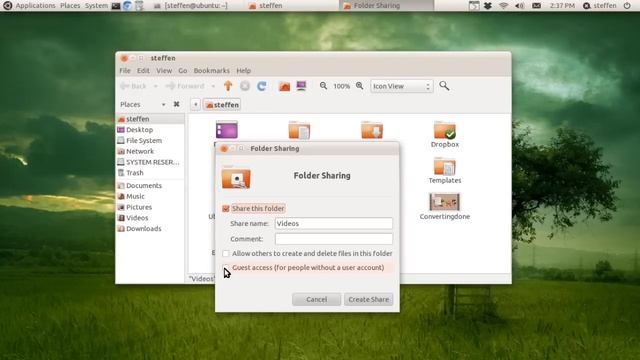Select Documents bookmark in sidebar

point(150,185)
